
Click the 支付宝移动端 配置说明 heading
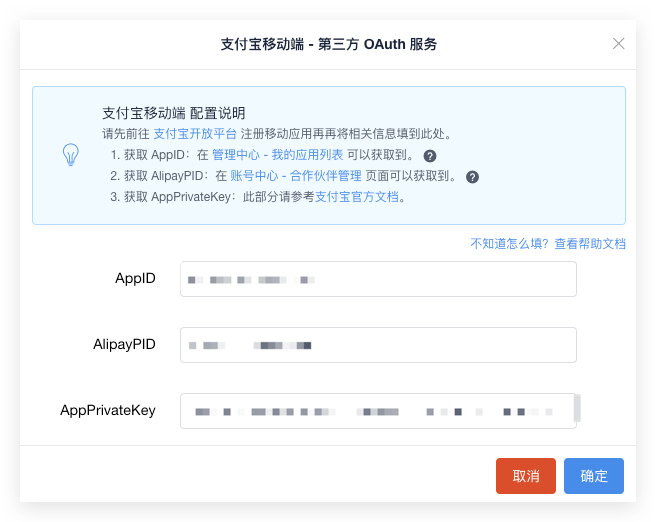click(174, 113)
